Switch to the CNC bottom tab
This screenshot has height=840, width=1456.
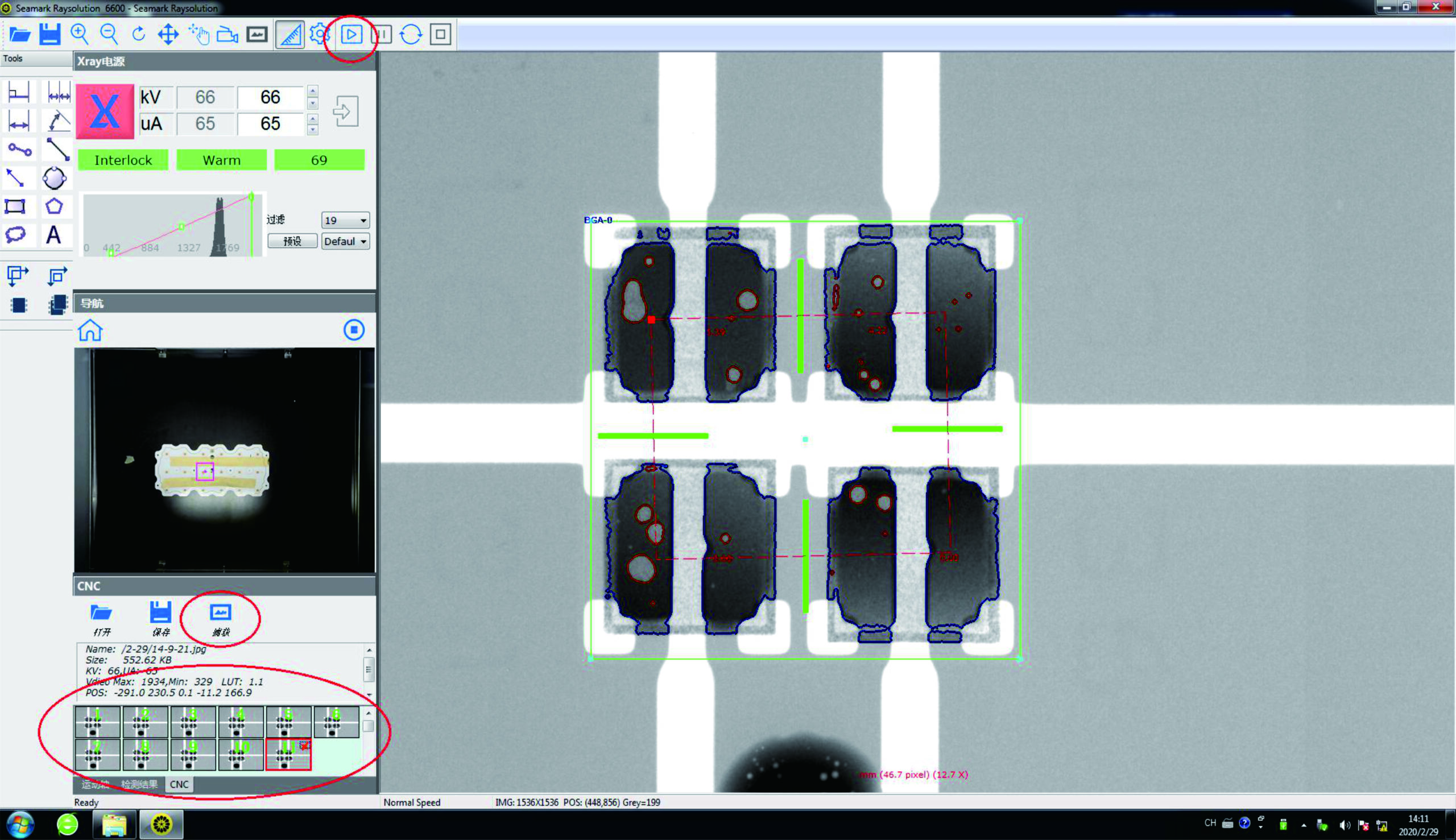(179, 784)
